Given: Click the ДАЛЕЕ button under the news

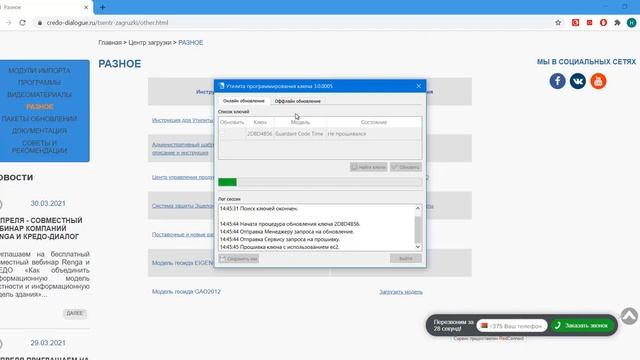Looking at the screenshot, I should click(x=75, y=313).
